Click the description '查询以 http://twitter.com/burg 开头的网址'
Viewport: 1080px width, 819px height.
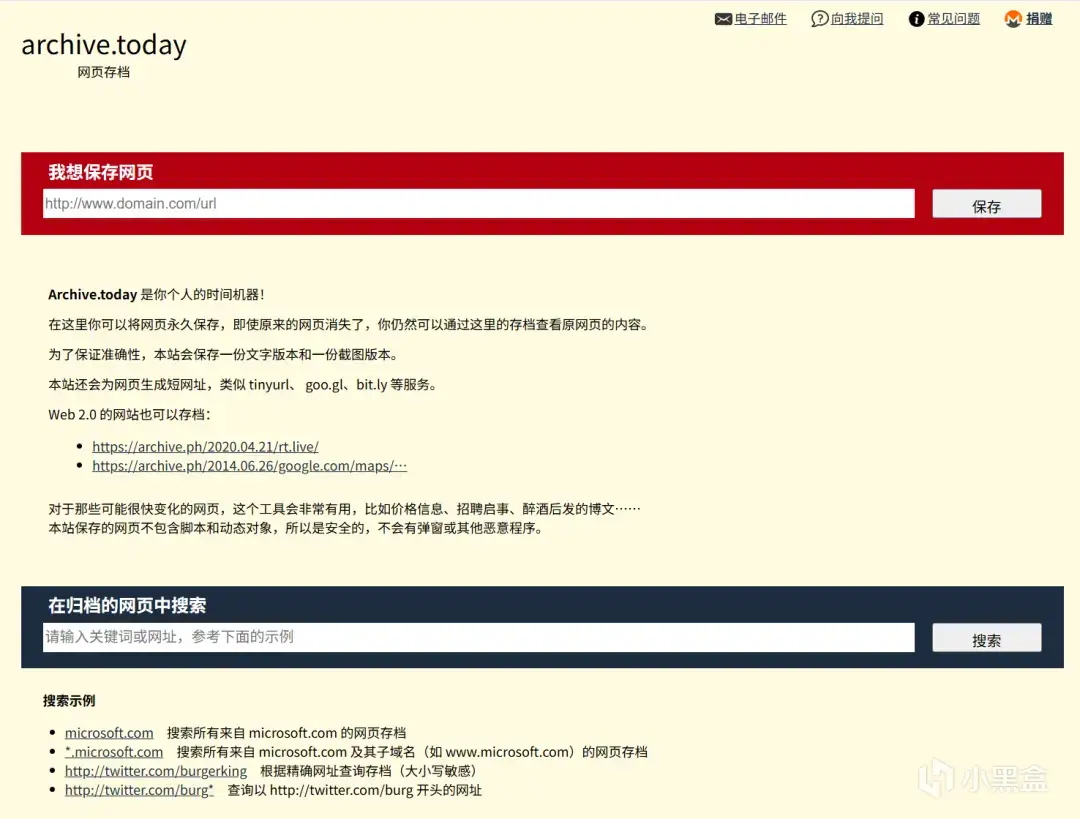point(355,791)
